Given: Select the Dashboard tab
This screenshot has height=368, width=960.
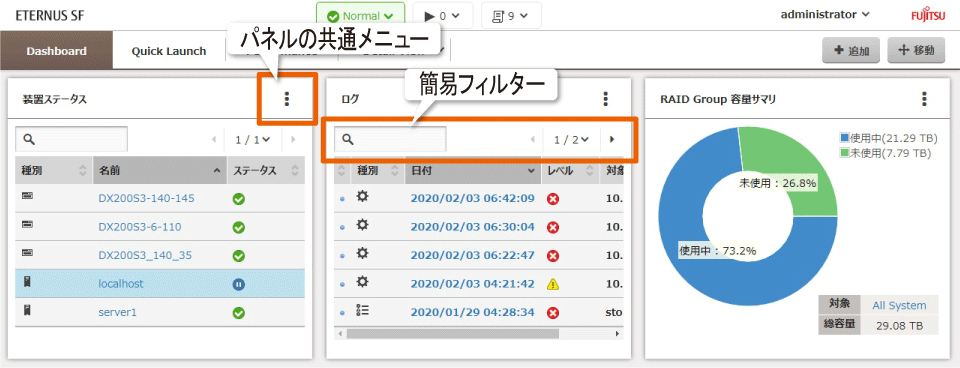Looking at the screenshot, I should click(x=56, y=51).
